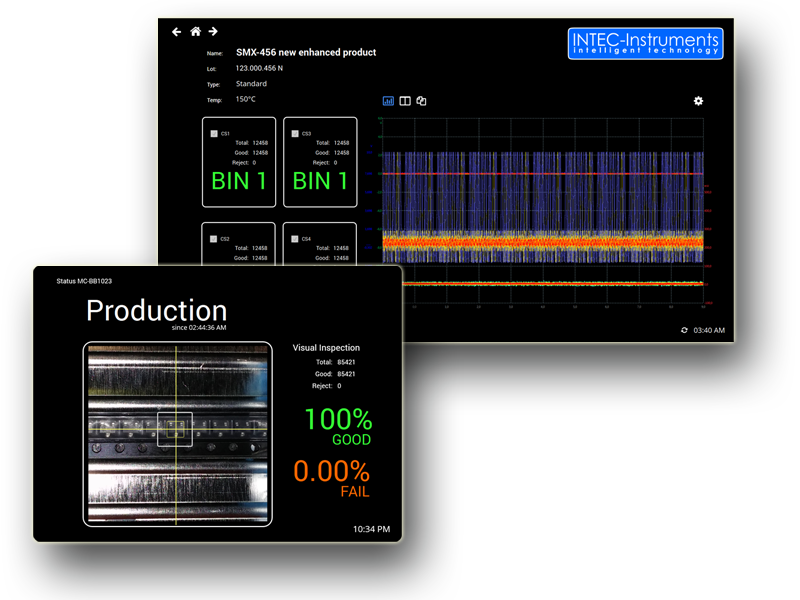Click the refresh icon beside 03:40 AM
The height and width of the screenshot is (600, 800).
click(684, 330)
